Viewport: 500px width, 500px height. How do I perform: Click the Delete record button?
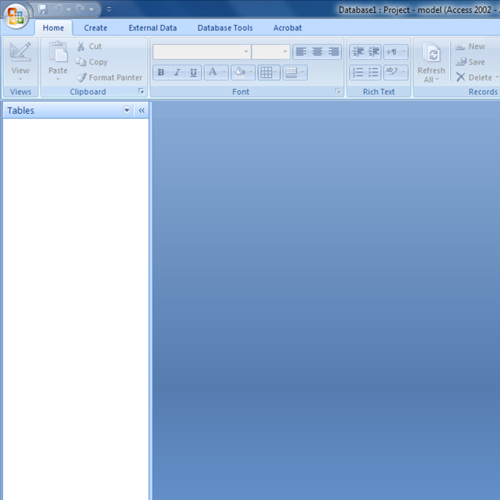tap(477, 77)
